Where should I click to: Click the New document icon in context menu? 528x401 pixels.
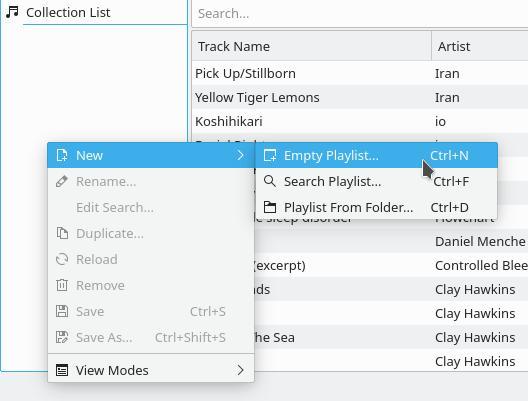pyautogui.click(x=62, y=155)
